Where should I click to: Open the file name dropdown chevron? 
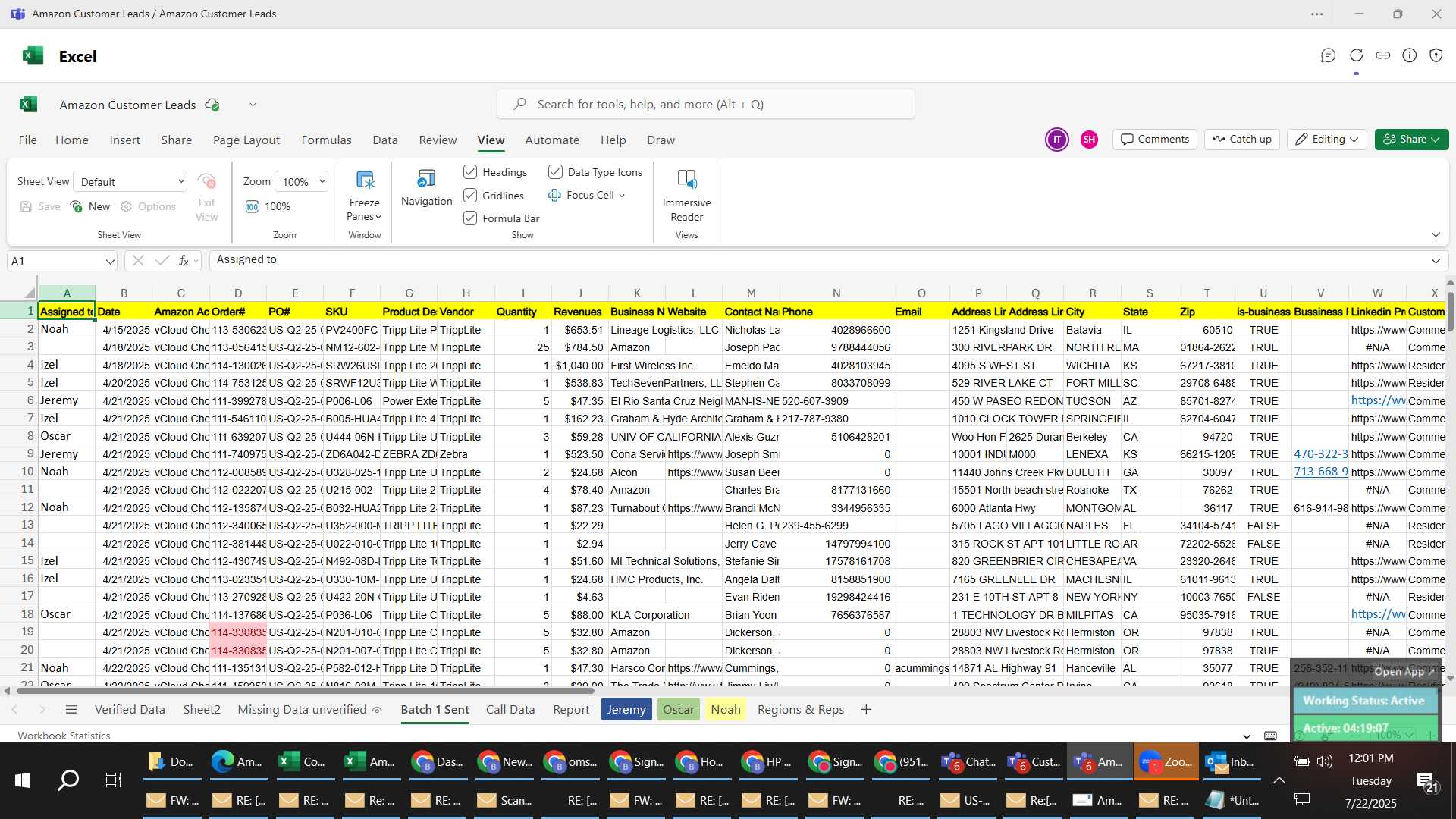click(253, 105)
